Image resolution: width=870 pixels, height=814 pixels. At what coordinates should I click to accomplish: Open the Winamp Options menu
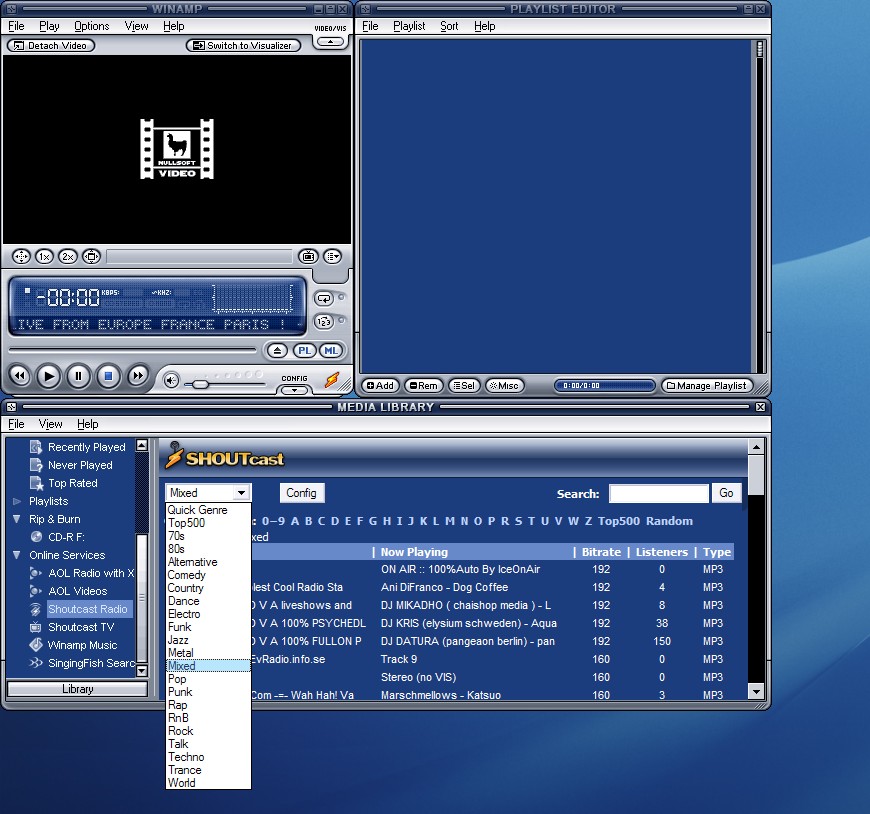(x=92, y=26)
